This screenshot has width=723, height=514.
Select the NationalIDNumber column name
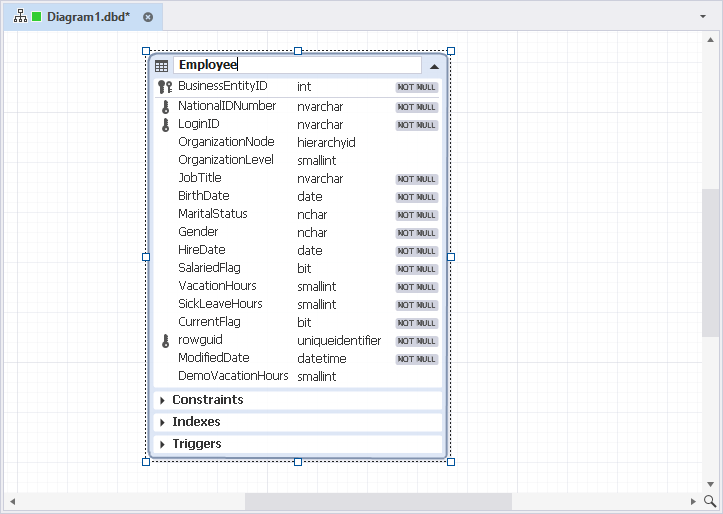coord(227,106)
